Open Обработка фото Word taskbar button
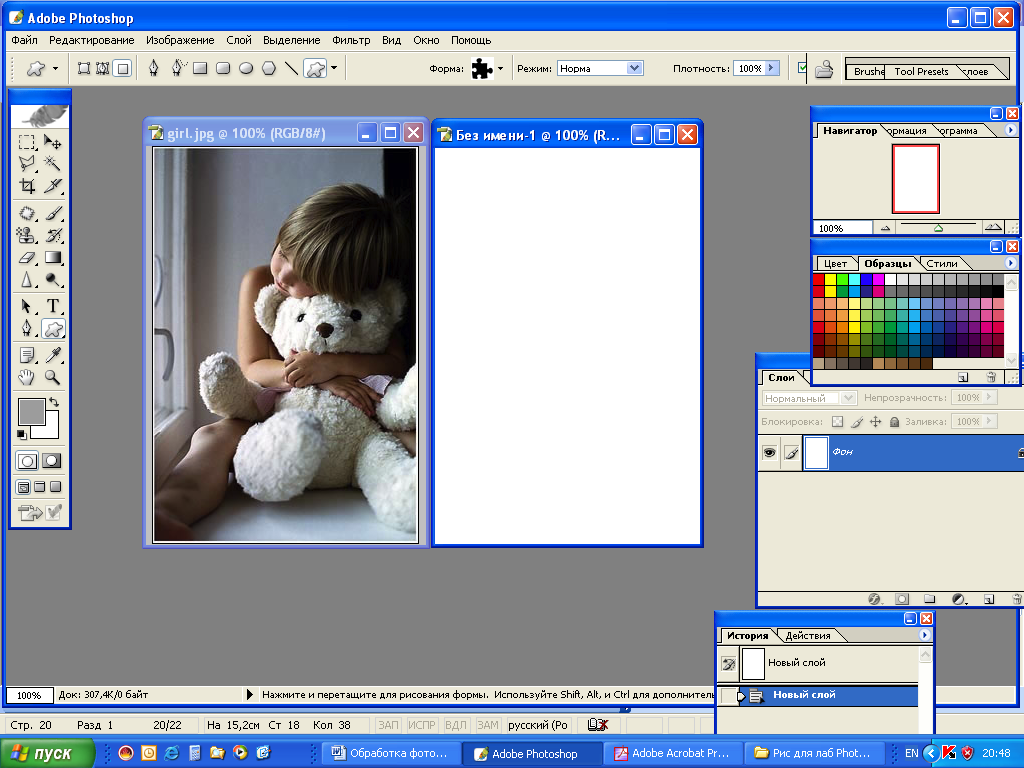The width and height of the screenshot is (1024, 768). pos(389,753)
